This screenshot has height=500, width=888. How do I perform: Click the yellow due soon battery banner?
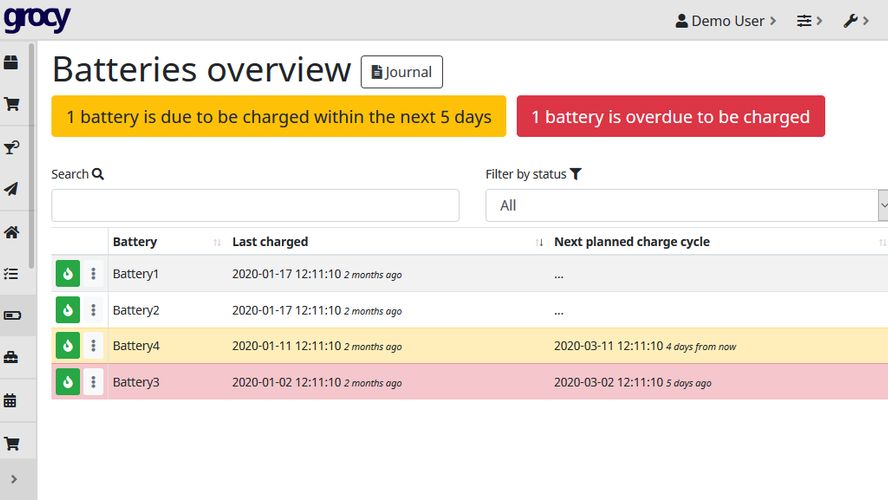coord(278,117)
